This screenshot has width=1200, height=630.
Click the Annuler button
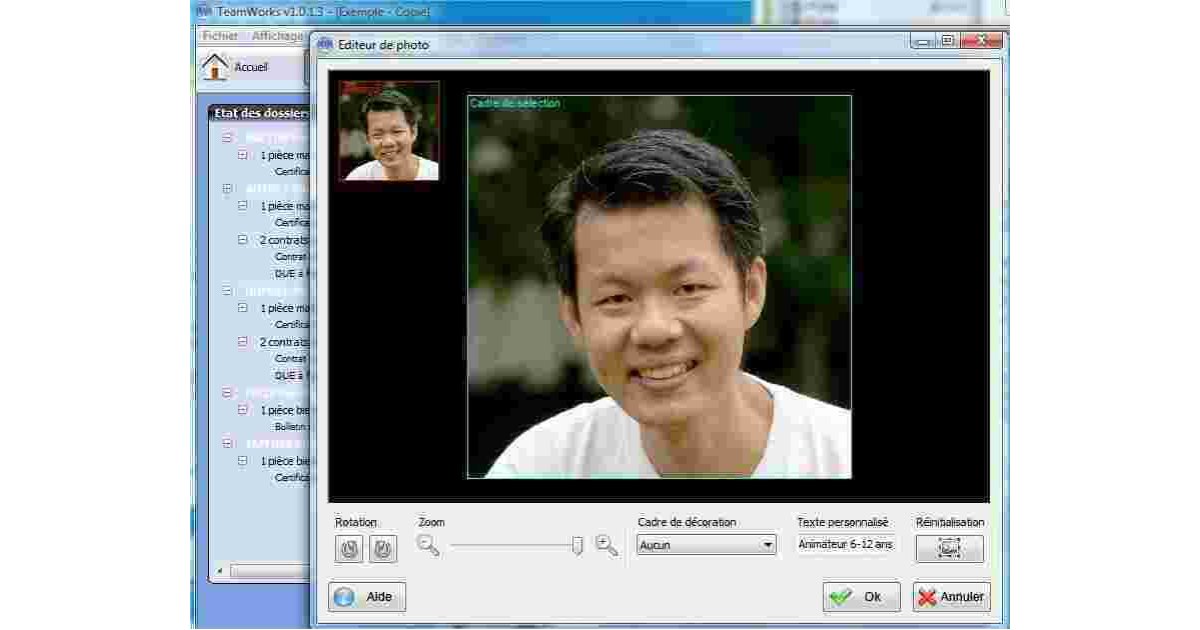point(951,597)
